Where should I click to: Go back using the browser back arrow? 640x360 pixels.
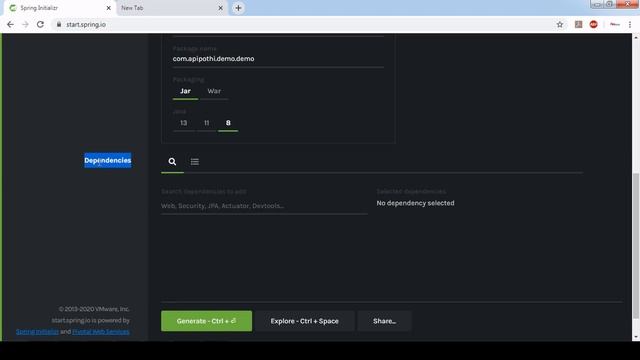click(x=10, y=24)
